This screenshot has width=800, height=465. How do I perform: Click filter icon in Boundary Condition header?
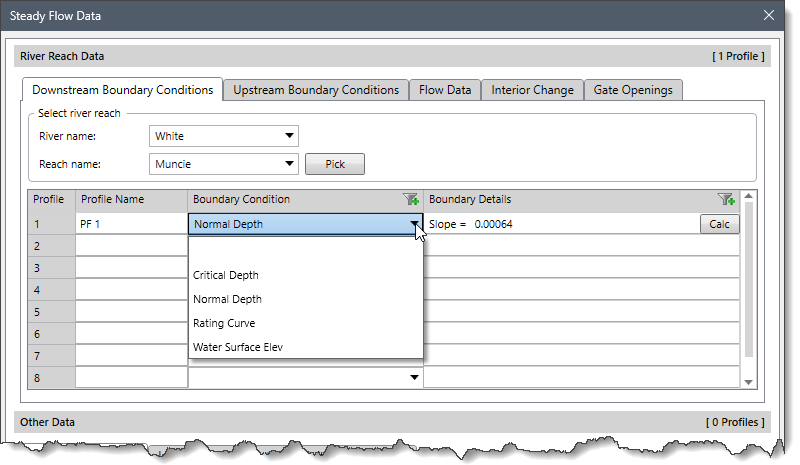[411, 200]
